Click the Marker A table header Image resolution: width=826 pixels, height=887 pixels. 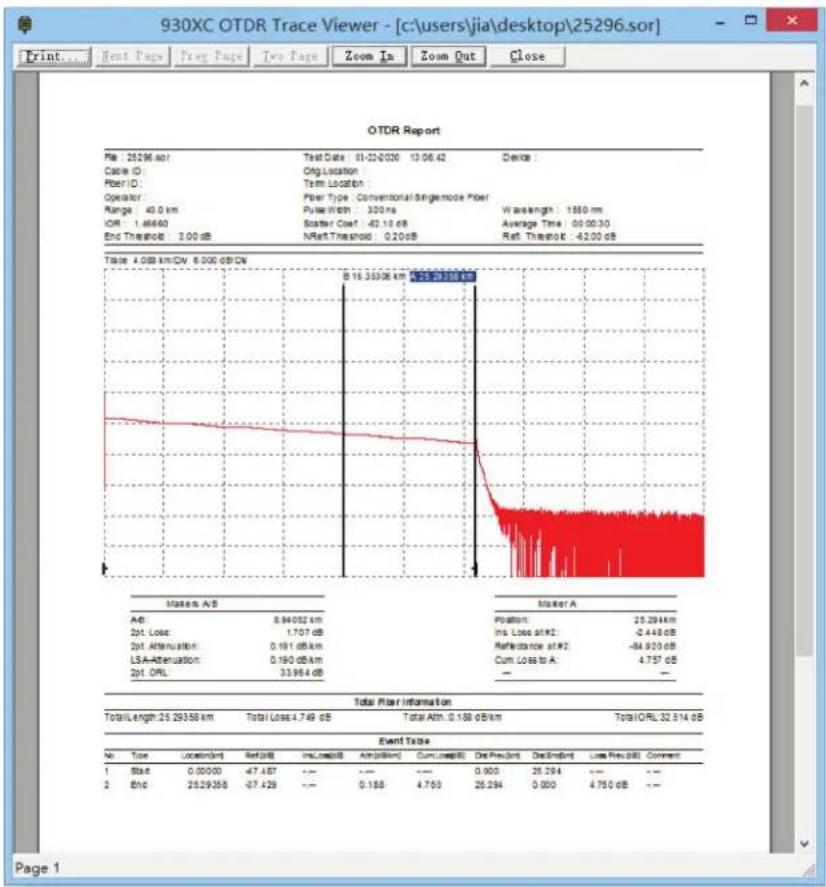coord(557,604)
